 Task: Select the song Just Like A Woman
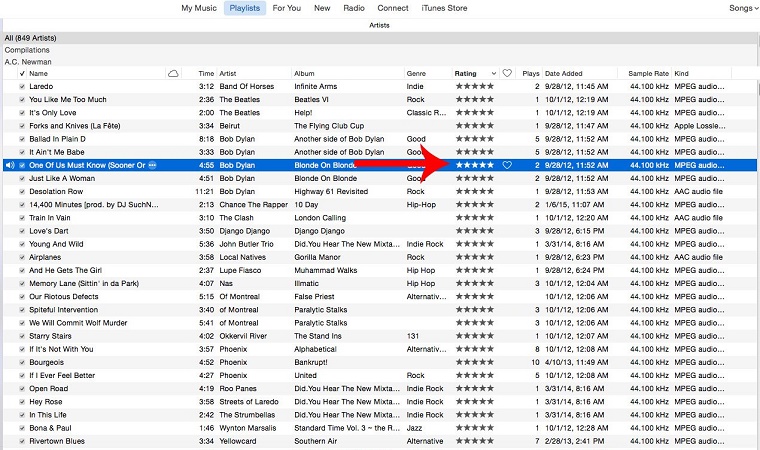click(x=62, y=178)
